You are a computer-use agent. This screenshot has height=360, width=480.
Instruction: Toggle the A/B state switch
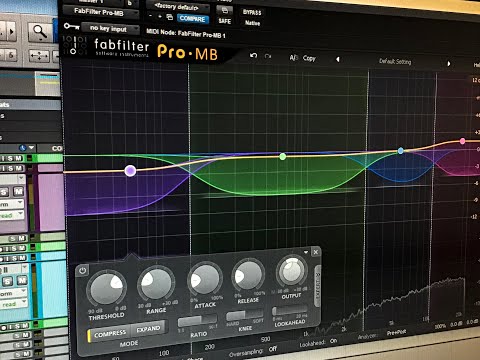click(293, 58)
